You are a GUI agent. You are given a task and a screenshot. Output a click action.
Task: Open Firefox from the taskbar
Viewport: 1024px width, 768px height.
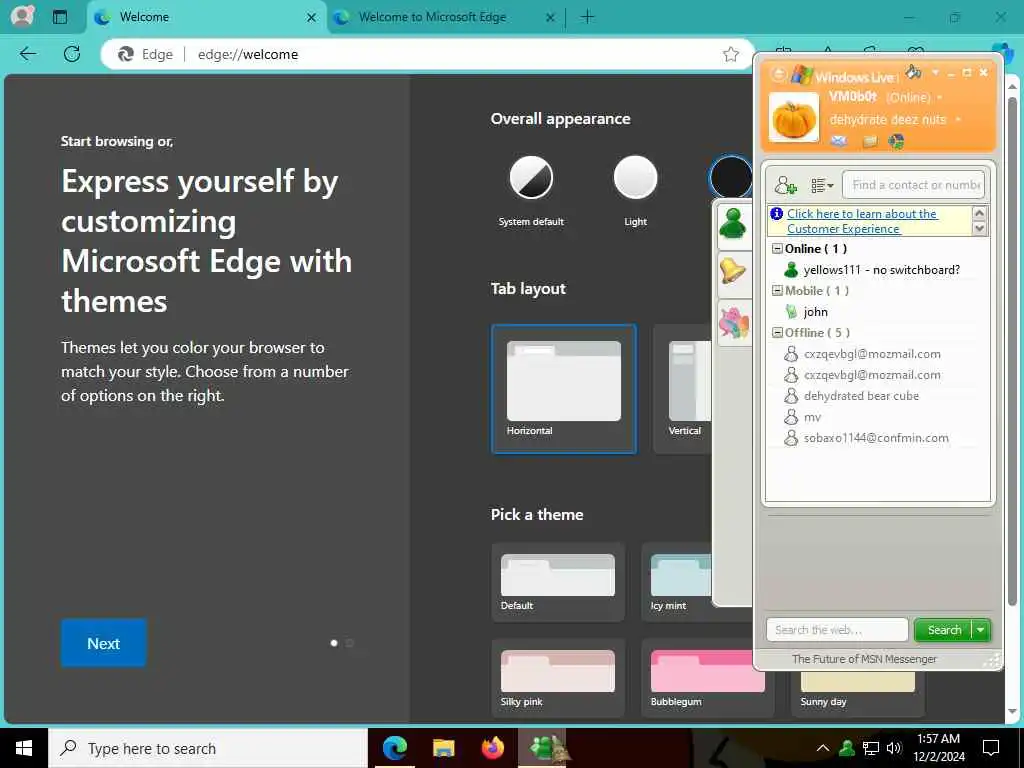492,748
